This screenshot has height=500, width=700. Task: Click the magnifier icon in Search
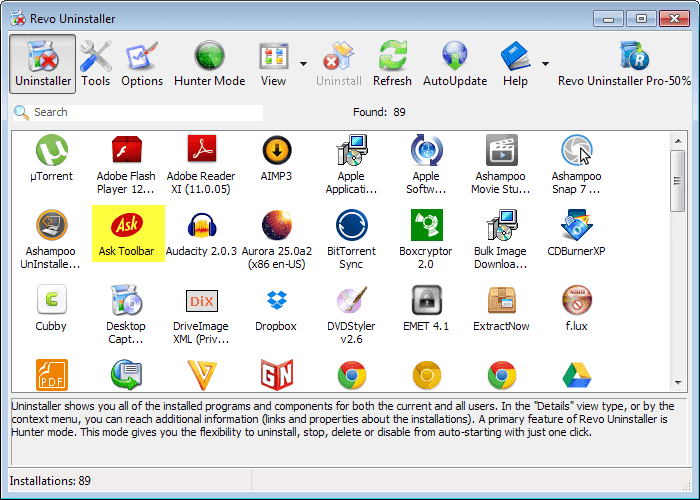(21, 112)
